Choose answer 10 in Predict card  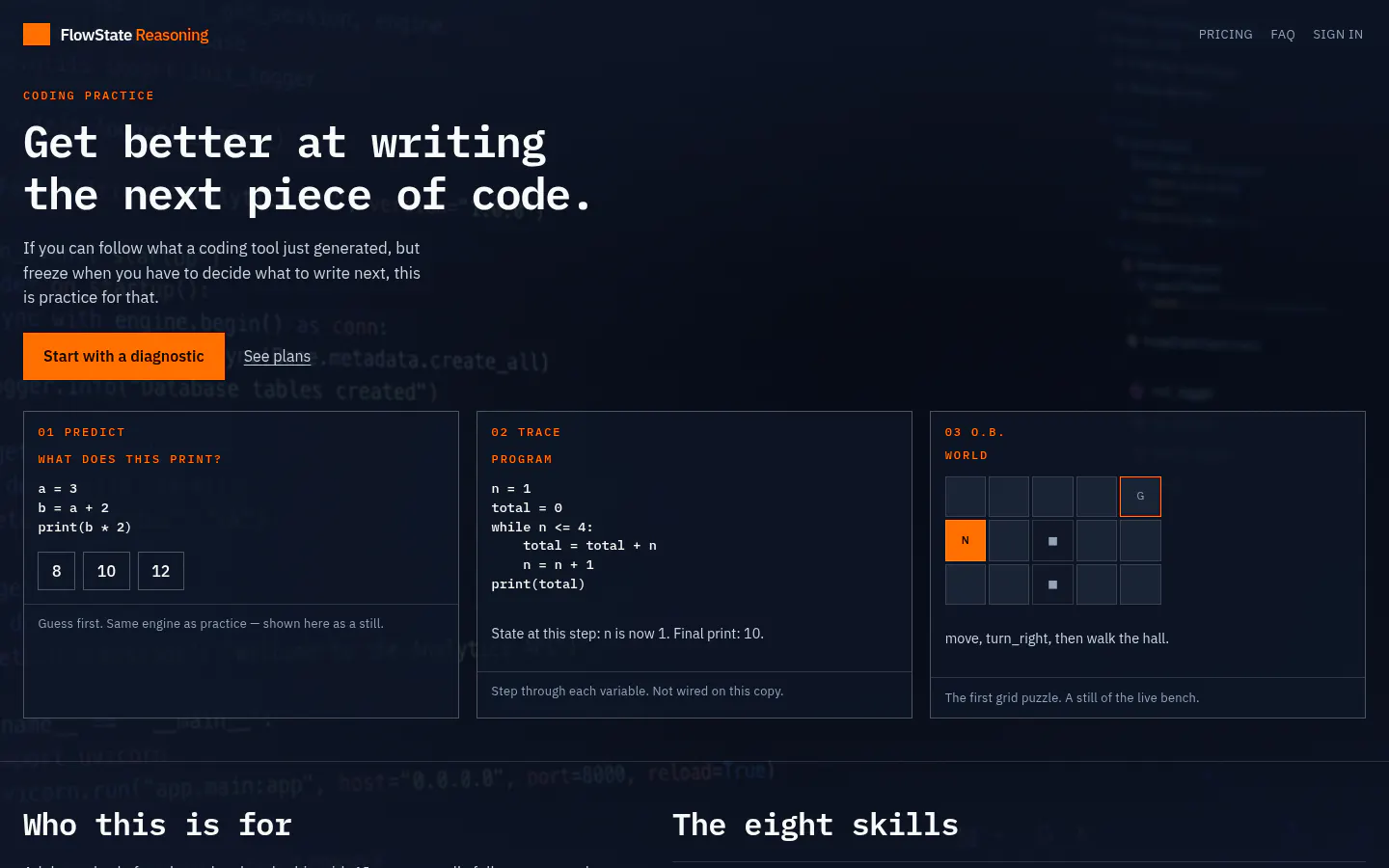click(x=106, y=571)
